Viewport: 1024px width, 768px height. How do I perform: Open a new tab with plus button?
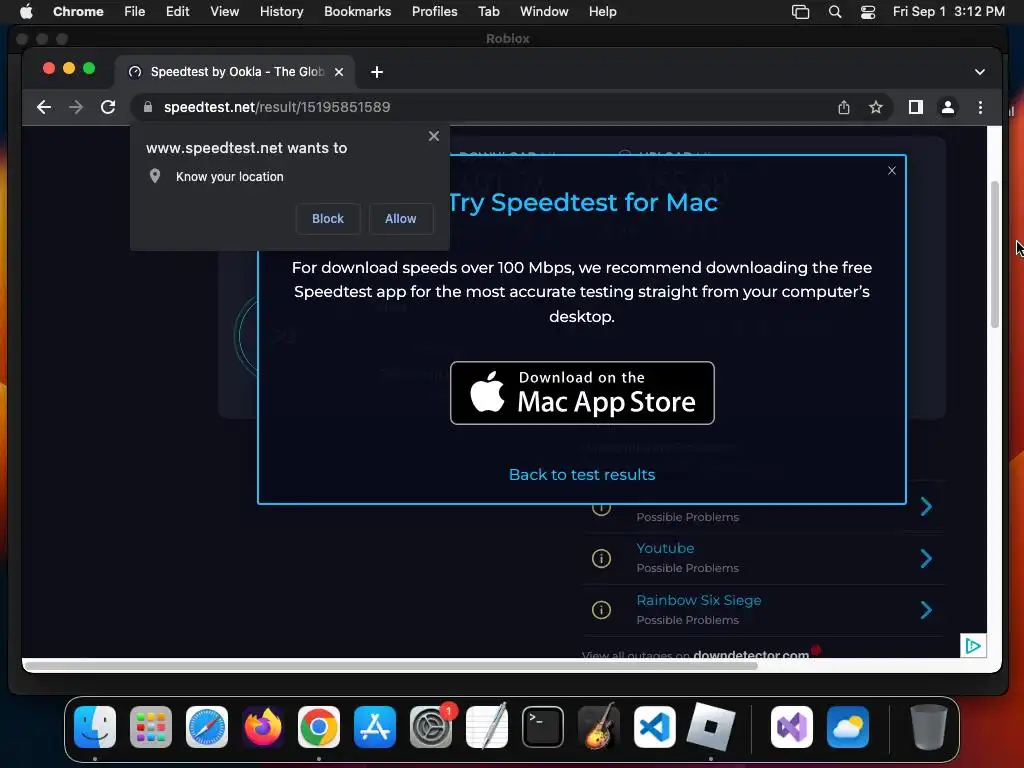tap(377, 72)
